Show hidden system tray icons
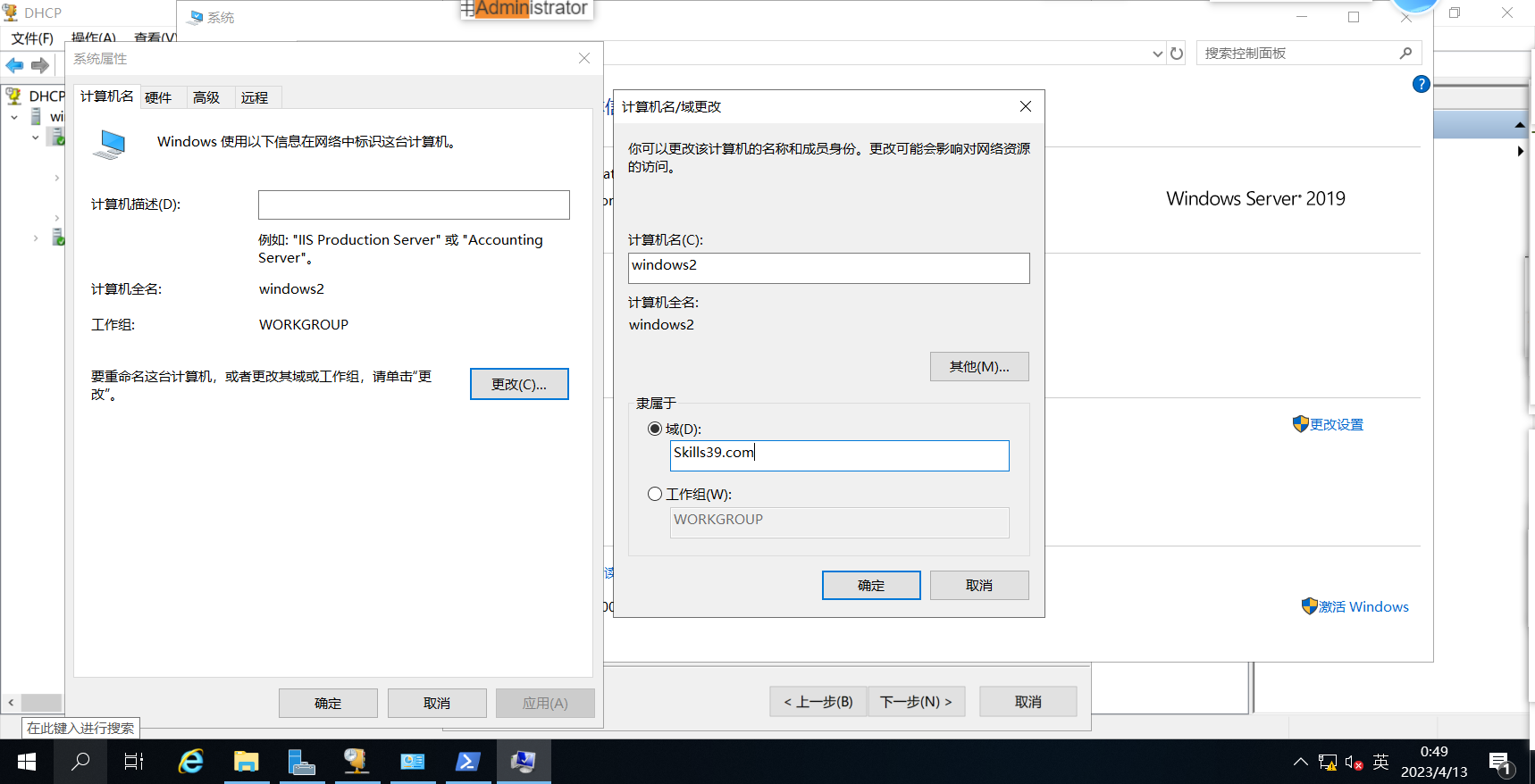The height and width of the screenshot is (784, 1535). [x=1301, y=762]
